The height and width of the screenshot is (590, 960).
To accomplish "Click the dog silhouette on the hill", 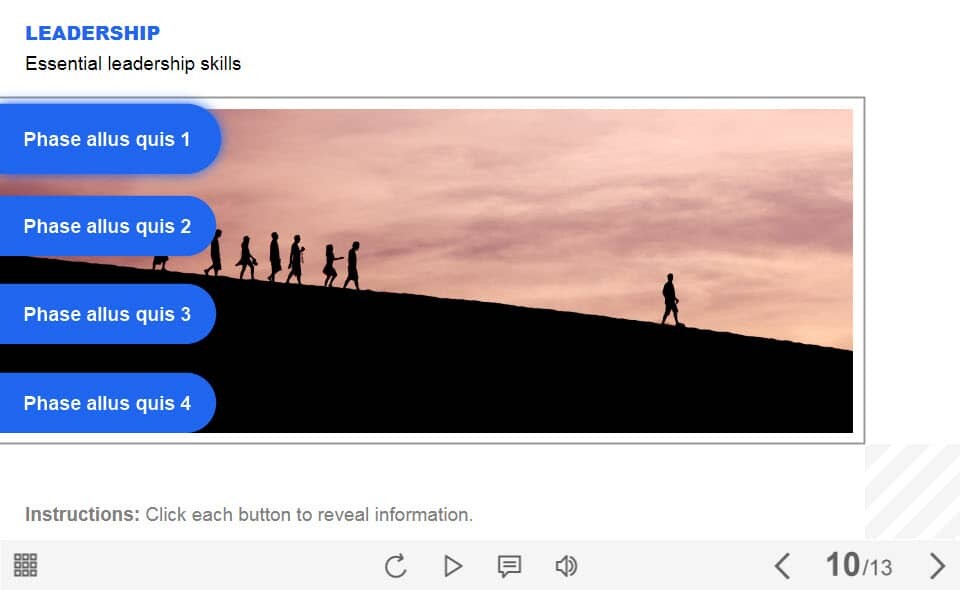I will click(x=160, y=262).
